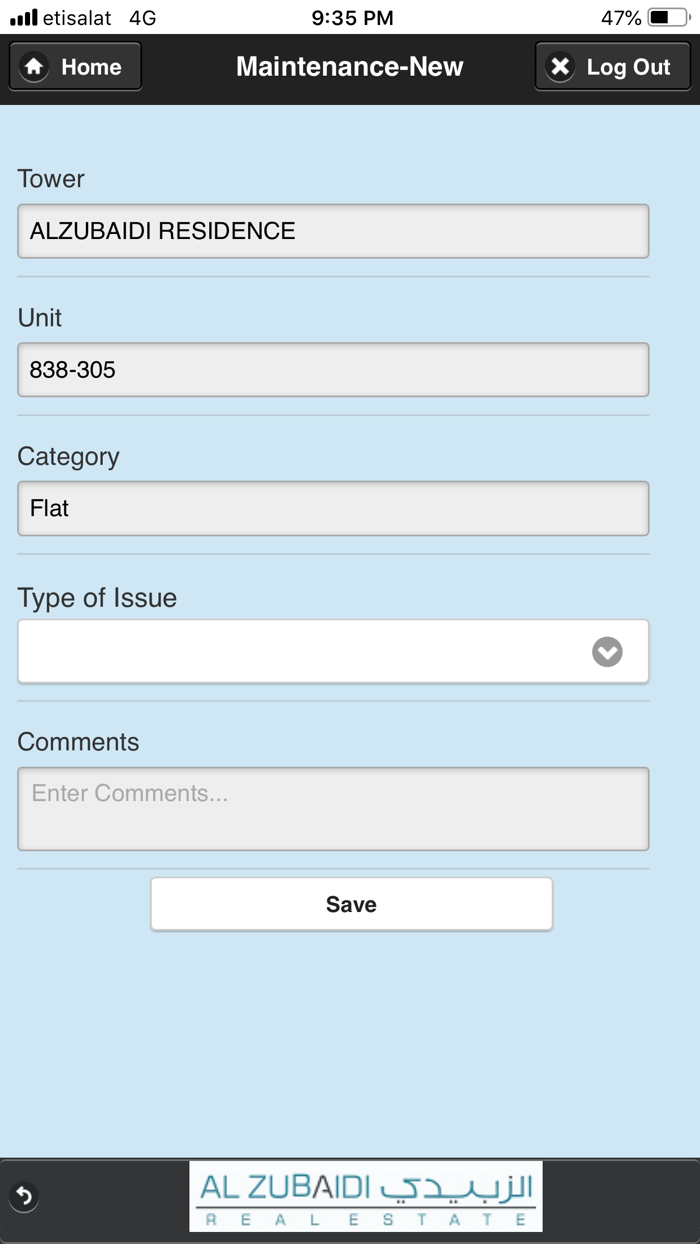Focus the Enter Comments text area
Viewport: 700px width, 1244px height.
333,808
